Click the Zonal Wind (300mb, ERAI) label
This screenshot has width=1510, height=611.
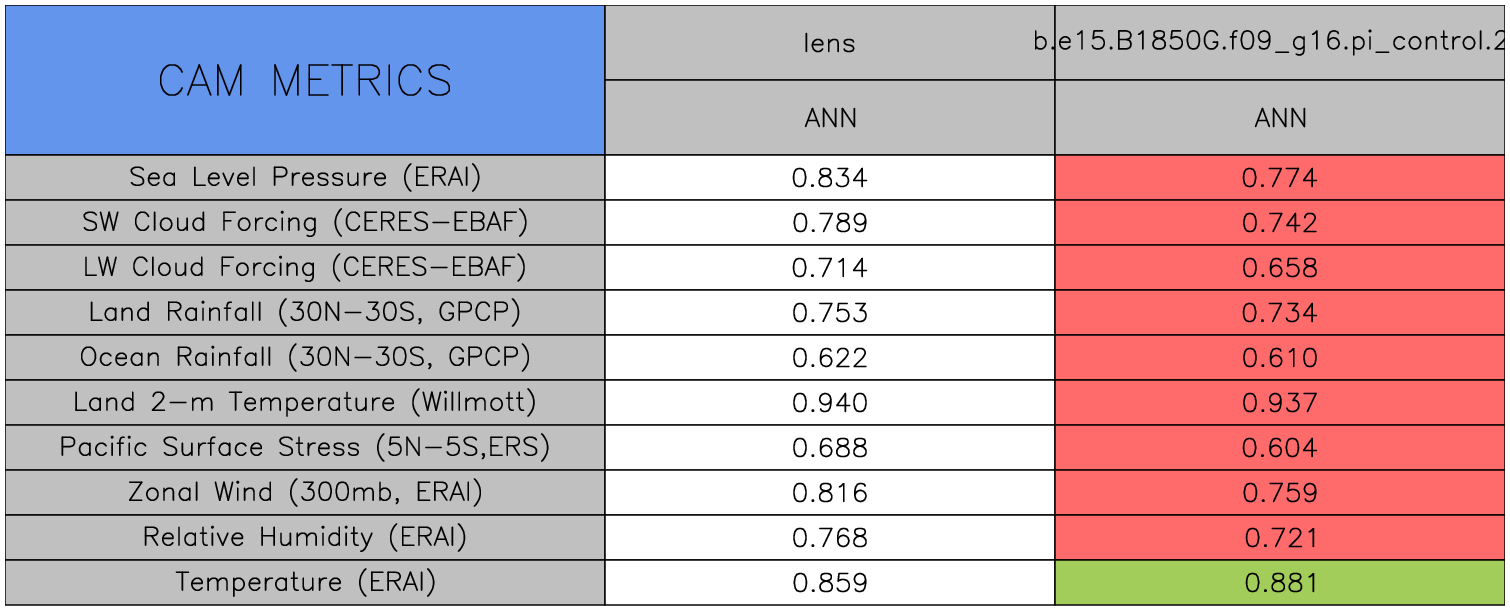305,492
